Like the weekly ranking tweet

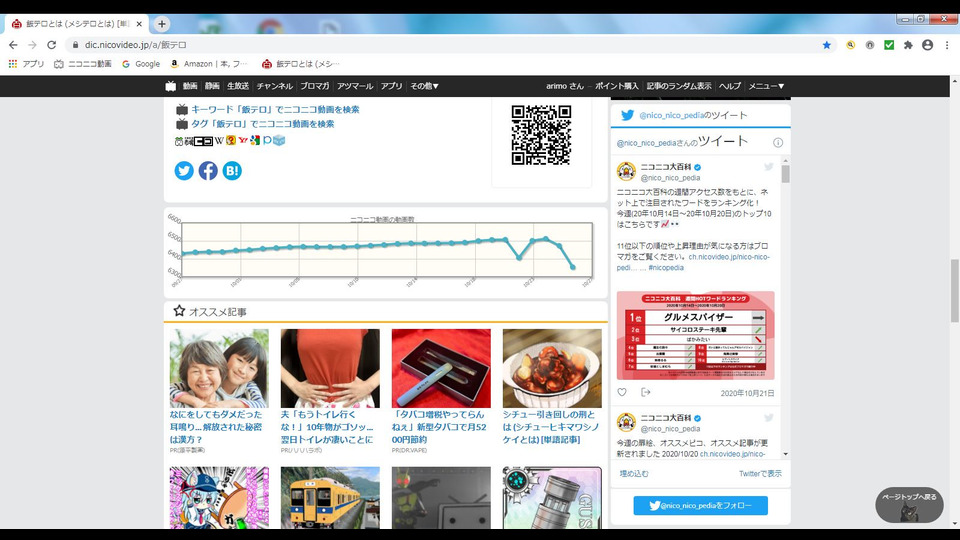622,392
